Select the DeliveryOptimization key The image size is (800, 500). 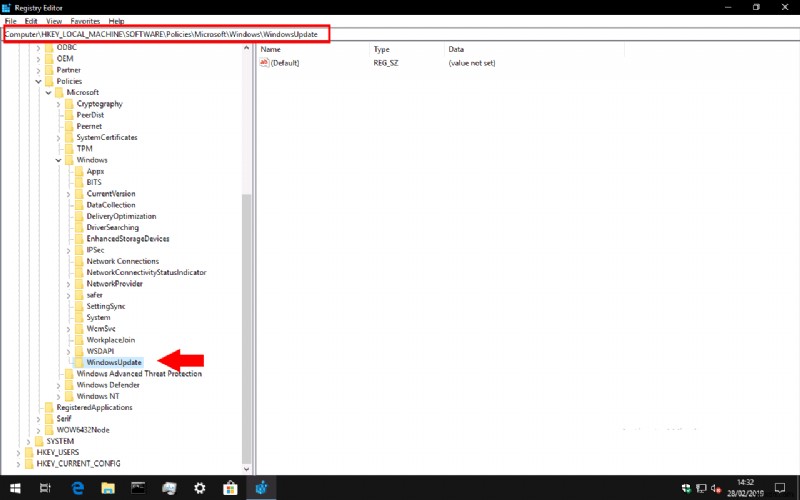point(121,216)
